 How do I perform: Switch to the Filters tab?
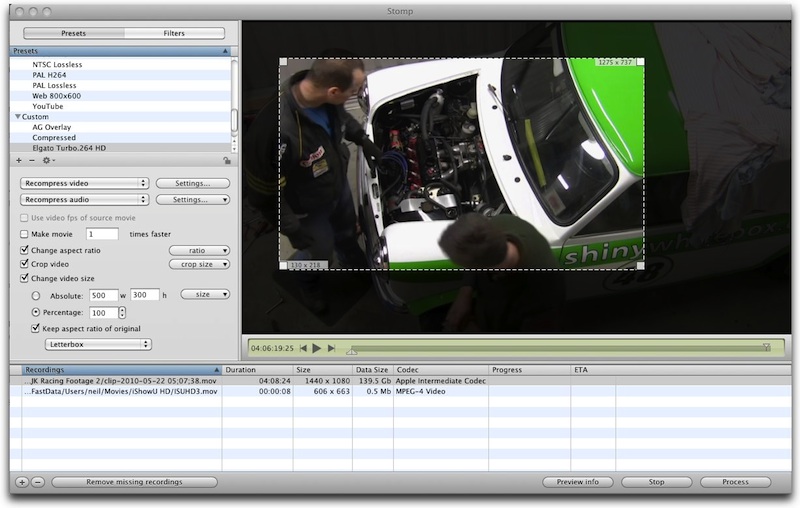pos(174,33)
